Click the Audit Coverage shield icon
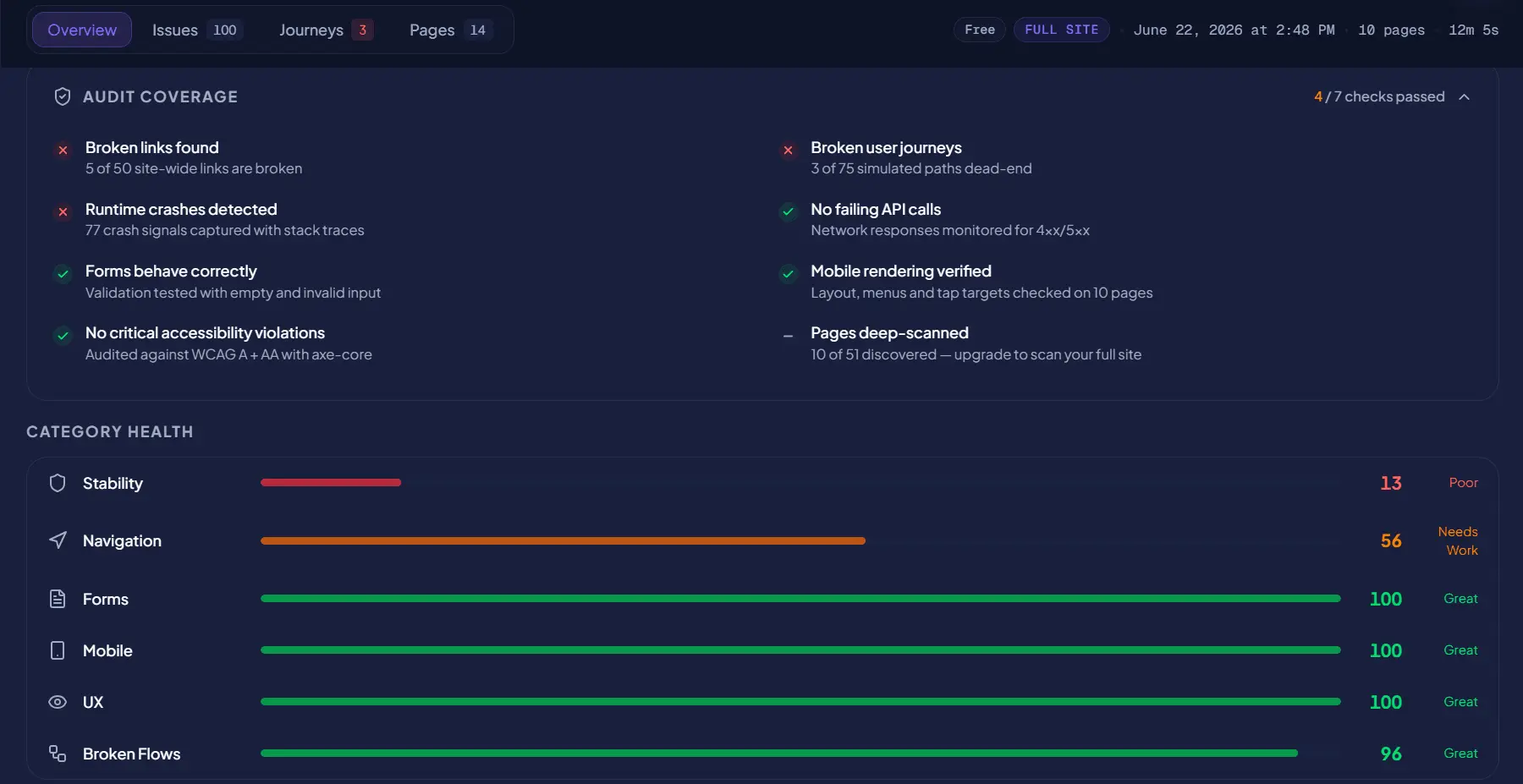1523x784 pixels. pos(63,96)
